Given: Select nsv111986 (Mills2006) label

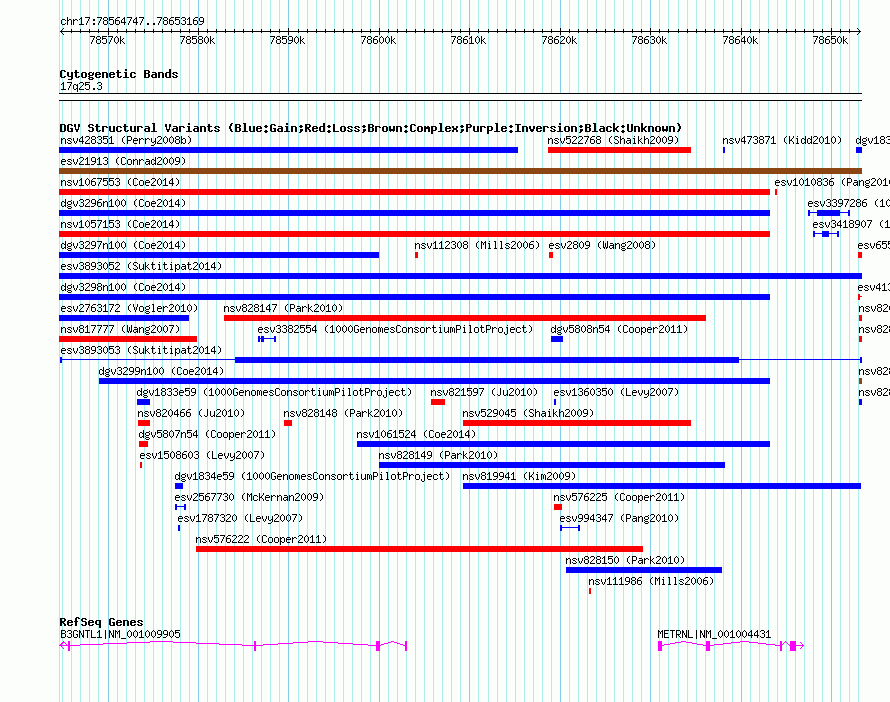Looking at the screenshot, I should tap(651, 581).
